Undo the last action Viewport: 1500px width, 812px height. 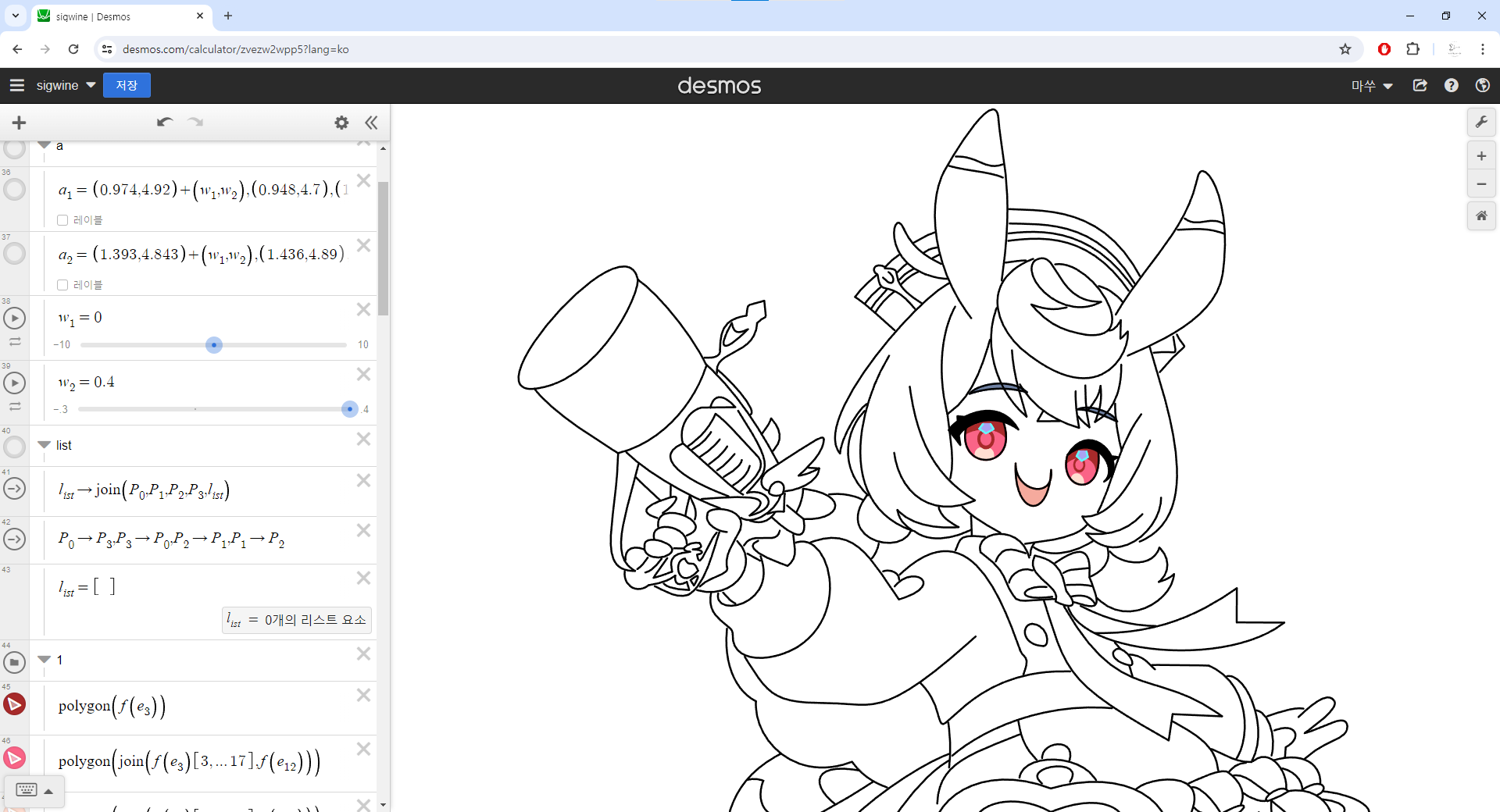click(x=164, y=123)
